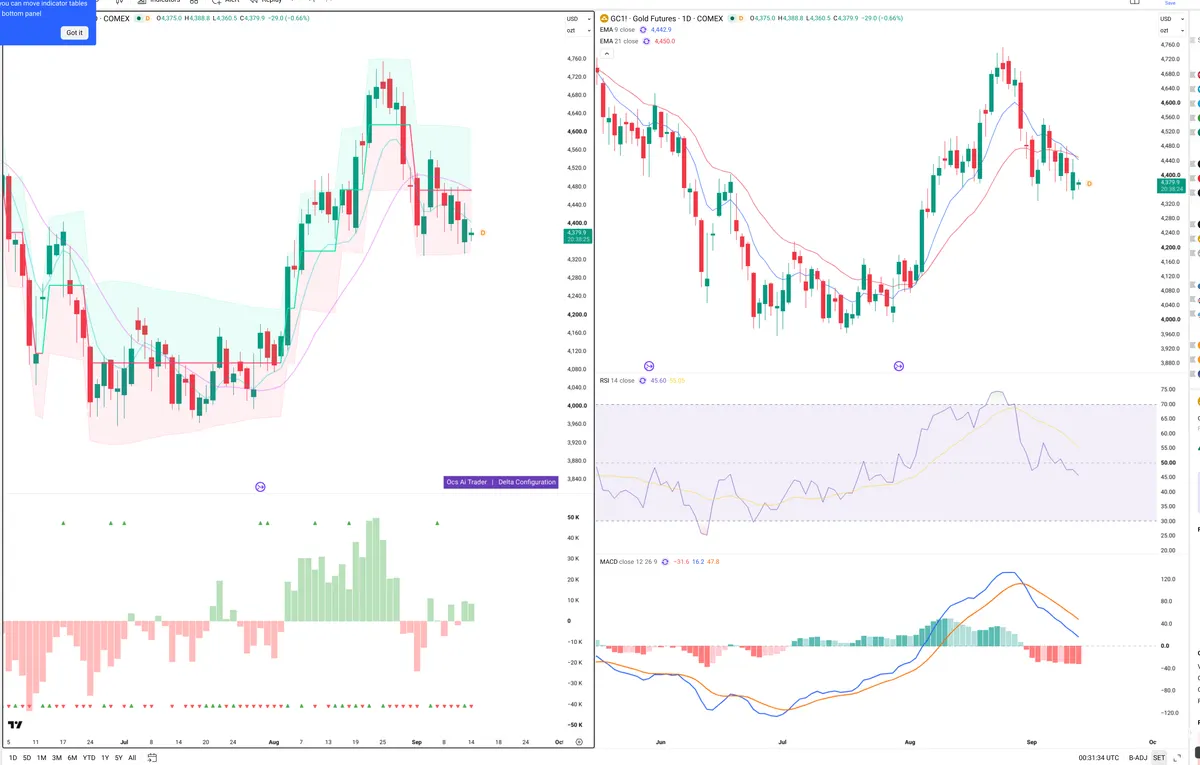1200x765 pixels.
Task: Click the Delta Configuration table label
Action: point(527,482)
